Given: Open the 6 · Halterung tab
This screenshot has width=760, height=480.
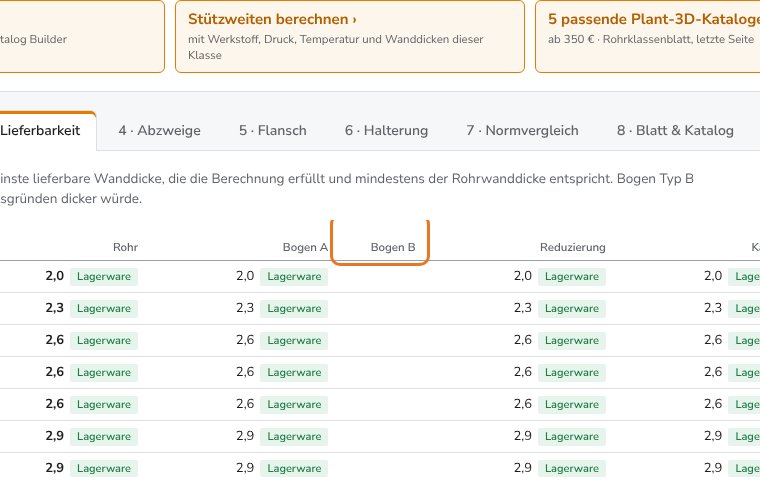Looking at the screenshot, I should pos(386,130).
